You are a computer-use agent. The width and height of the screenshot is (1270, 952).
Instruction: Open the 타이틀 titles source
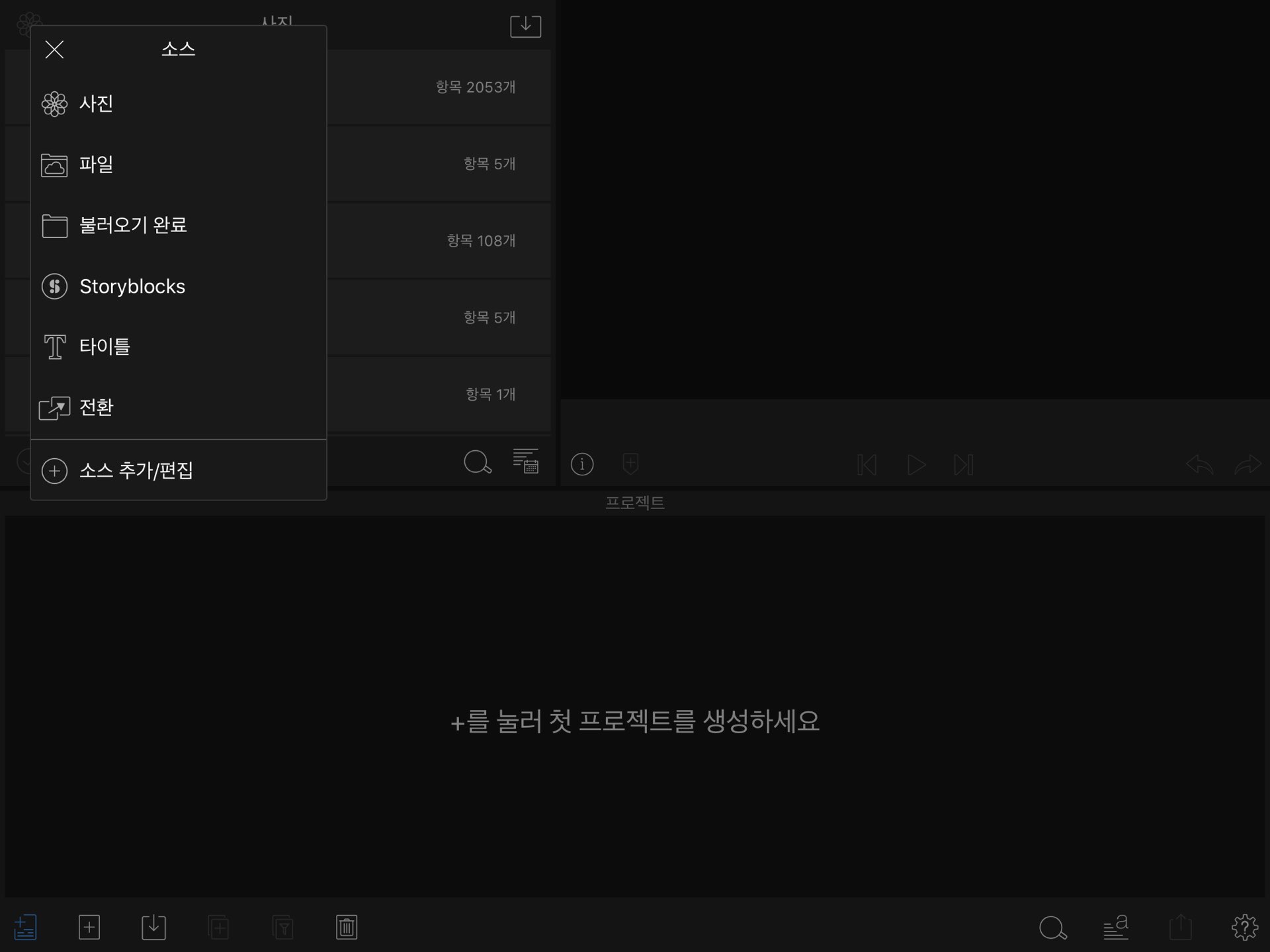pos(105,346)
